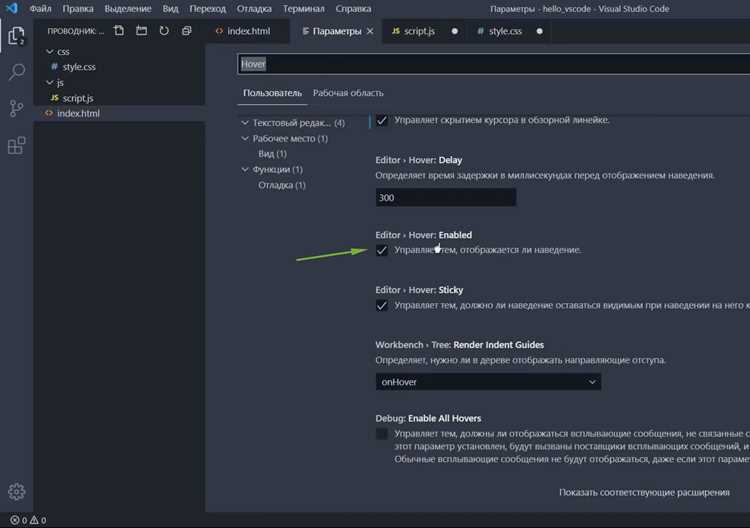Image resolution: width=750 pixels, height=528 pixels.
Task: Collapse the Рабочее место settings group
Action: click(245, 138)
